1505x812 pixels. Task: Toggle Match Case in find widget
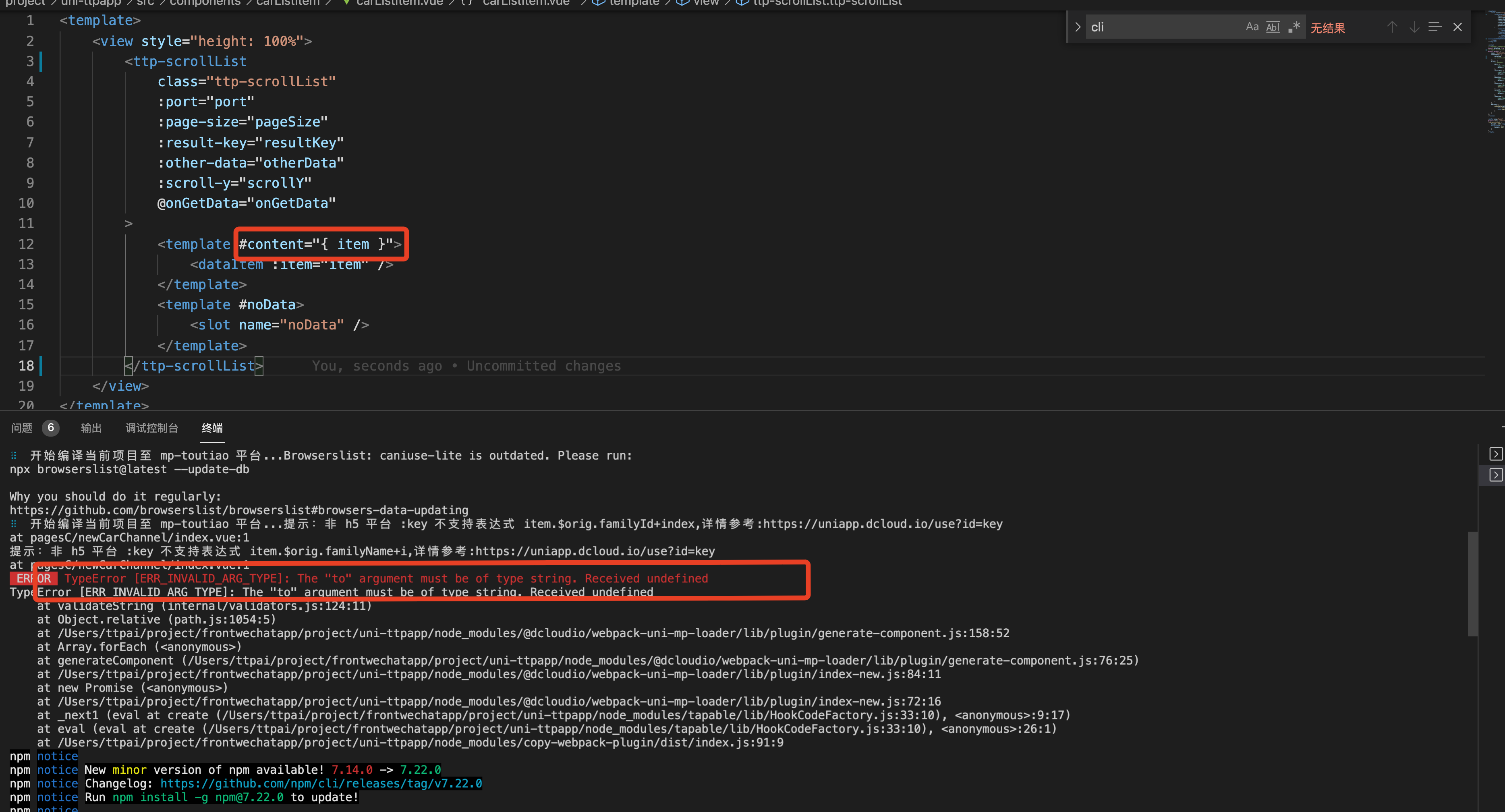click(x=1252, y=27)
